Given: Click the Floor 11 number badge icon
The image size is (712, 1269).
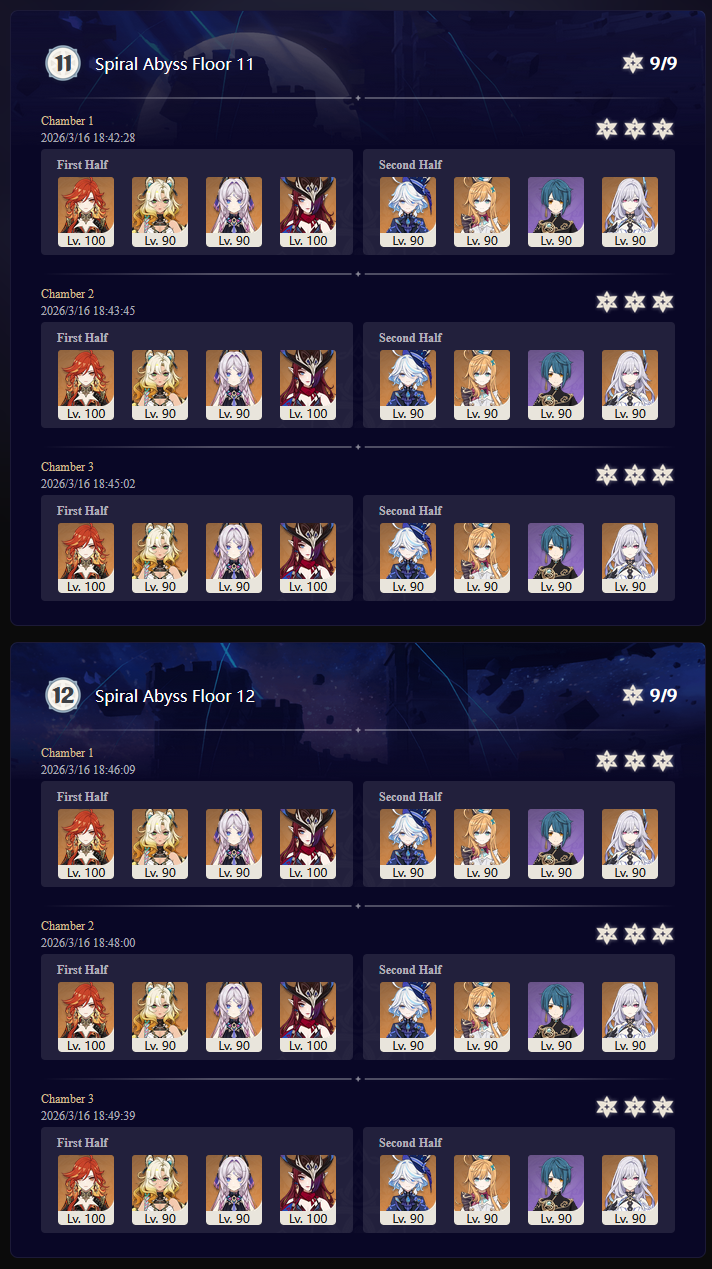Looking at the screenshot, I should click(62, 63).
